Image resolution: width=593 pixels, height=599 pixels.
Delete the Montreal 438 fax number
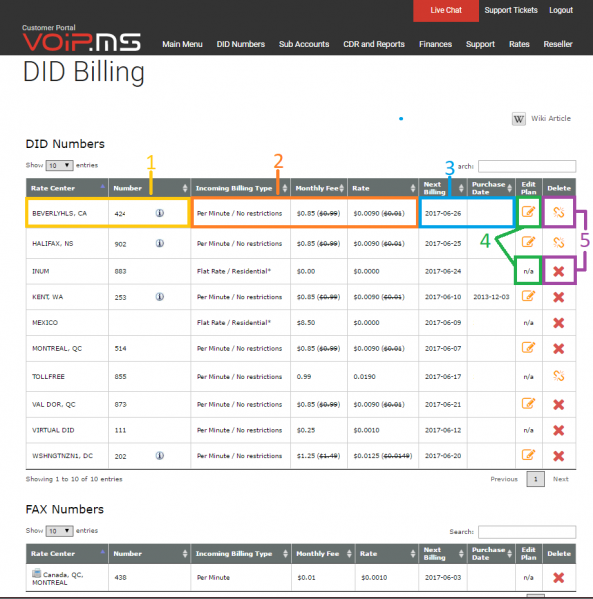coord(559,578)
